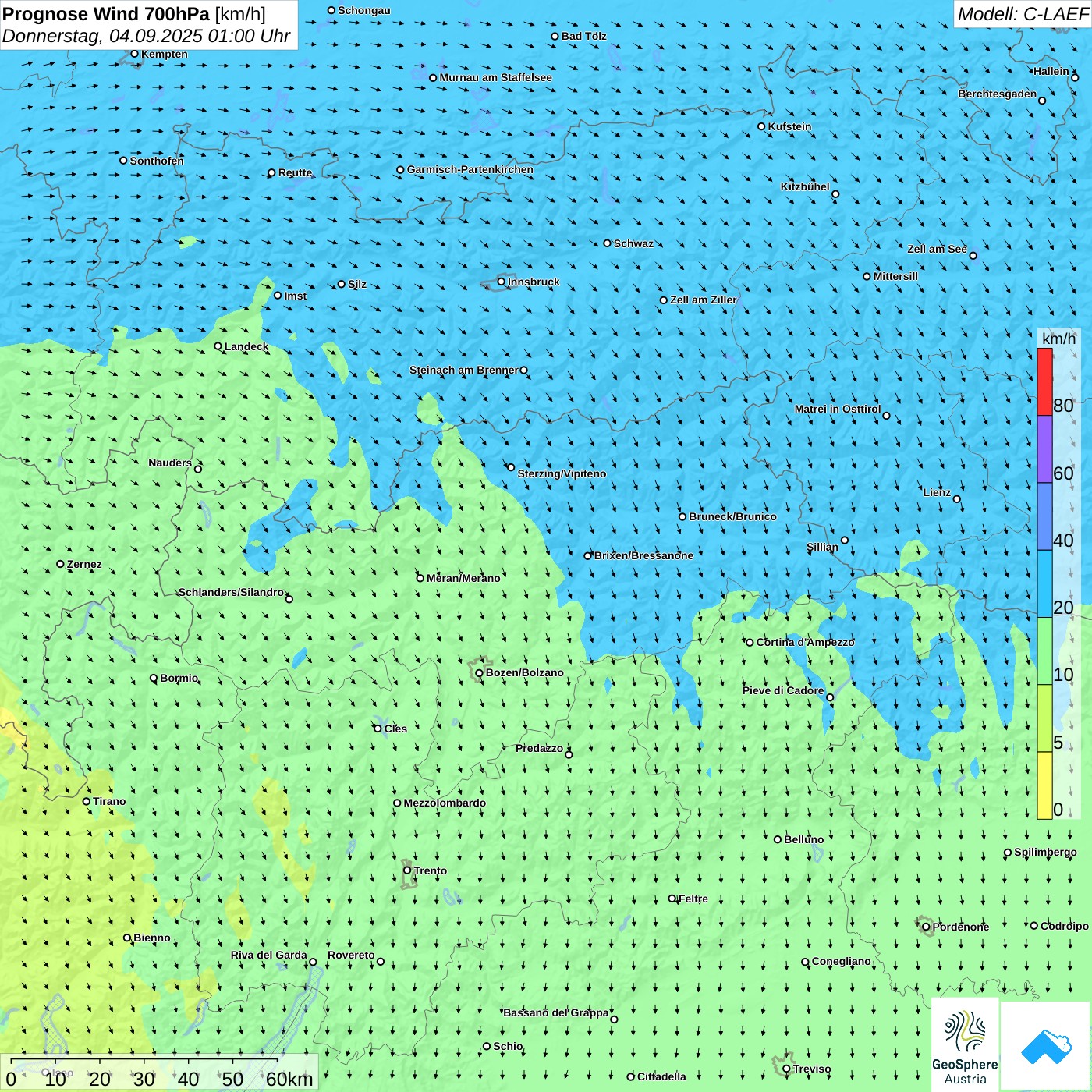Click the Pordenone city marker
Image resolution: width=1092 pixels, height=1092 pixels.
click(x=926, y=927)
